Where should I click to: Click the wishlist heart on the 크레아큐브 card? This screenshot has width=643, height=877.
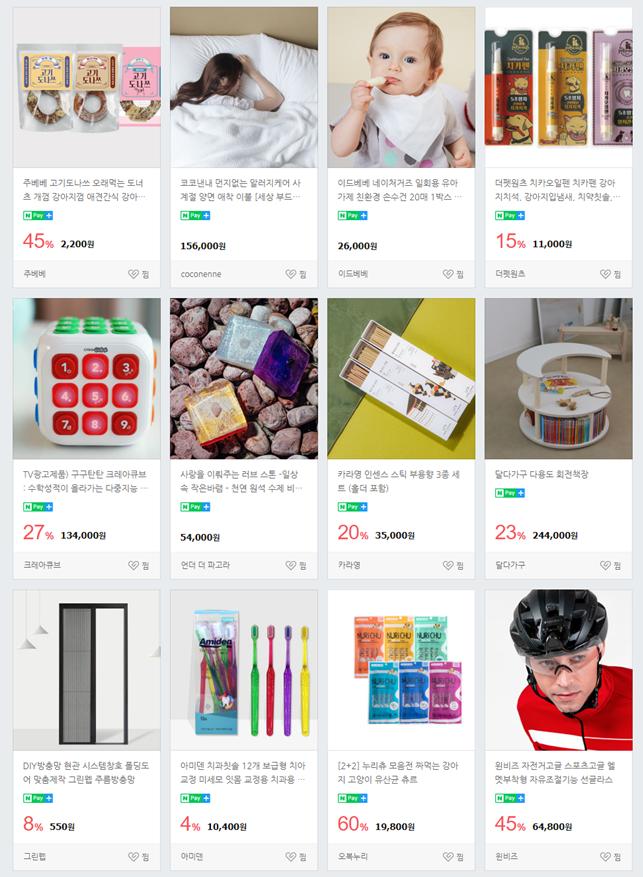click(138, 565)
